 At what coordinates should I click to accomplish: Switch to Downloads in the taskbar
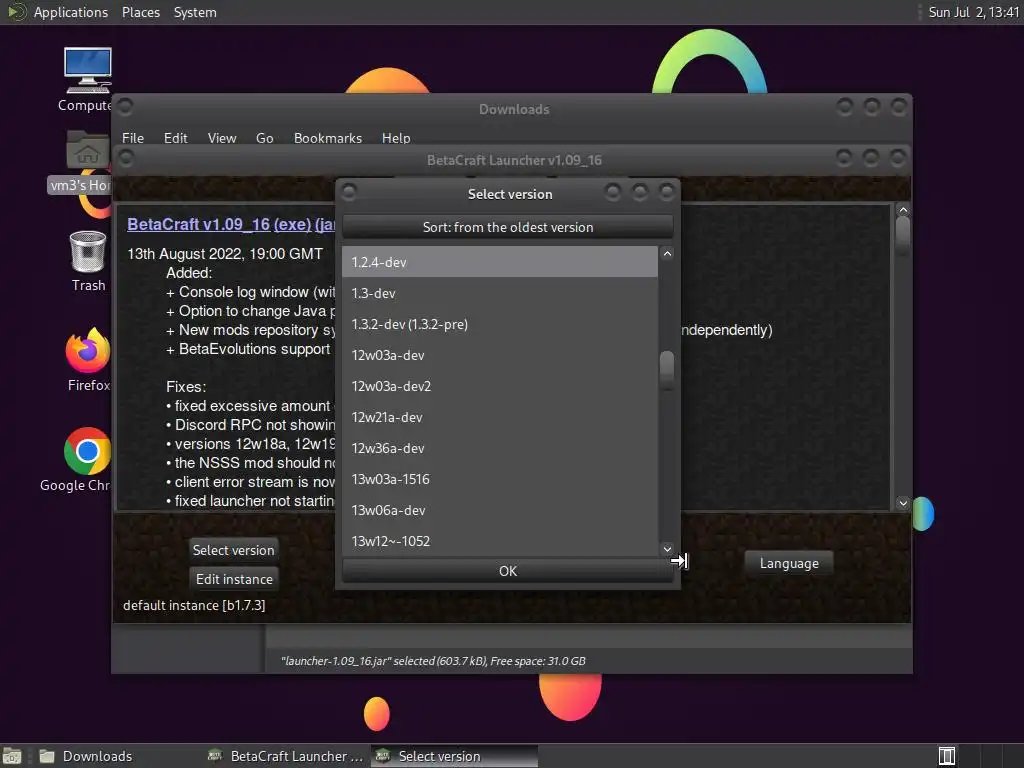(x=86, y=756)
